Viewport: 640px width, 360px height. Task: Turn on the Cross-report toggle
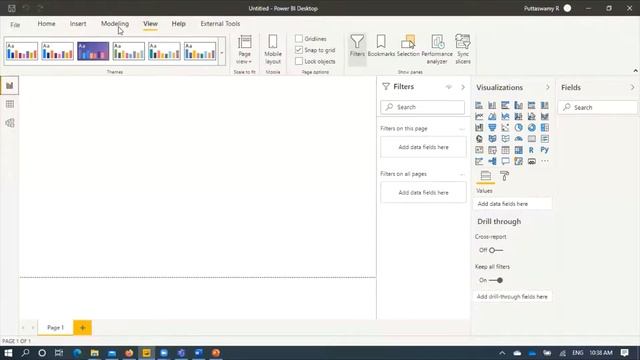click(x=496, y=250)
